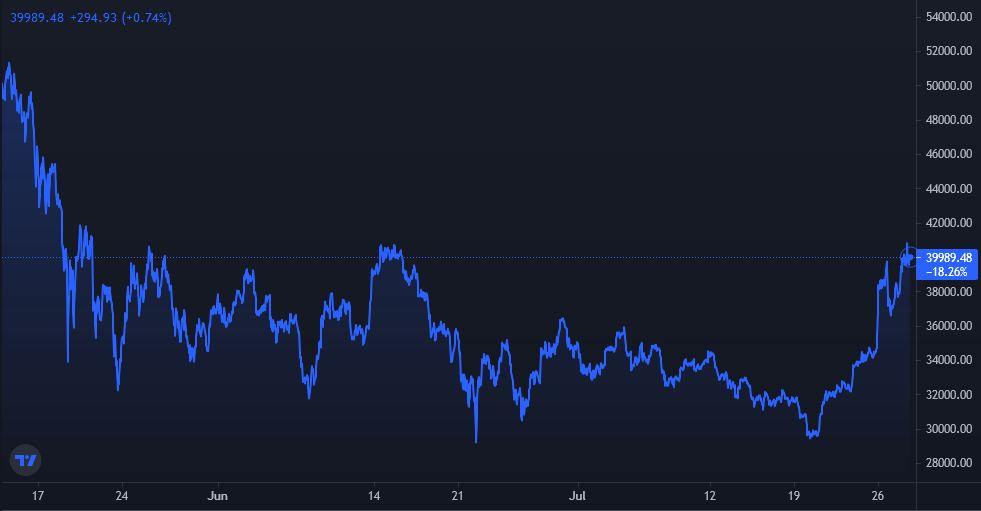The image size is (981, 511).
Task: Select the 48000.00 price axis label
Action: [948, 119]
